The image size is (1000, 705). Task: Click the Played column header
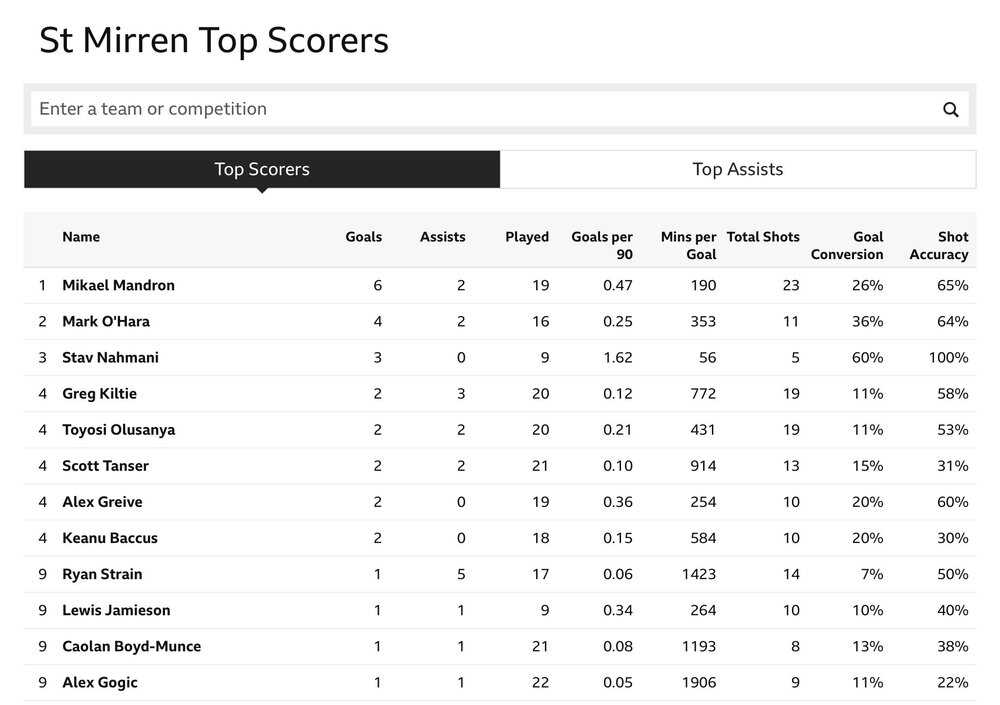[527, 237]
